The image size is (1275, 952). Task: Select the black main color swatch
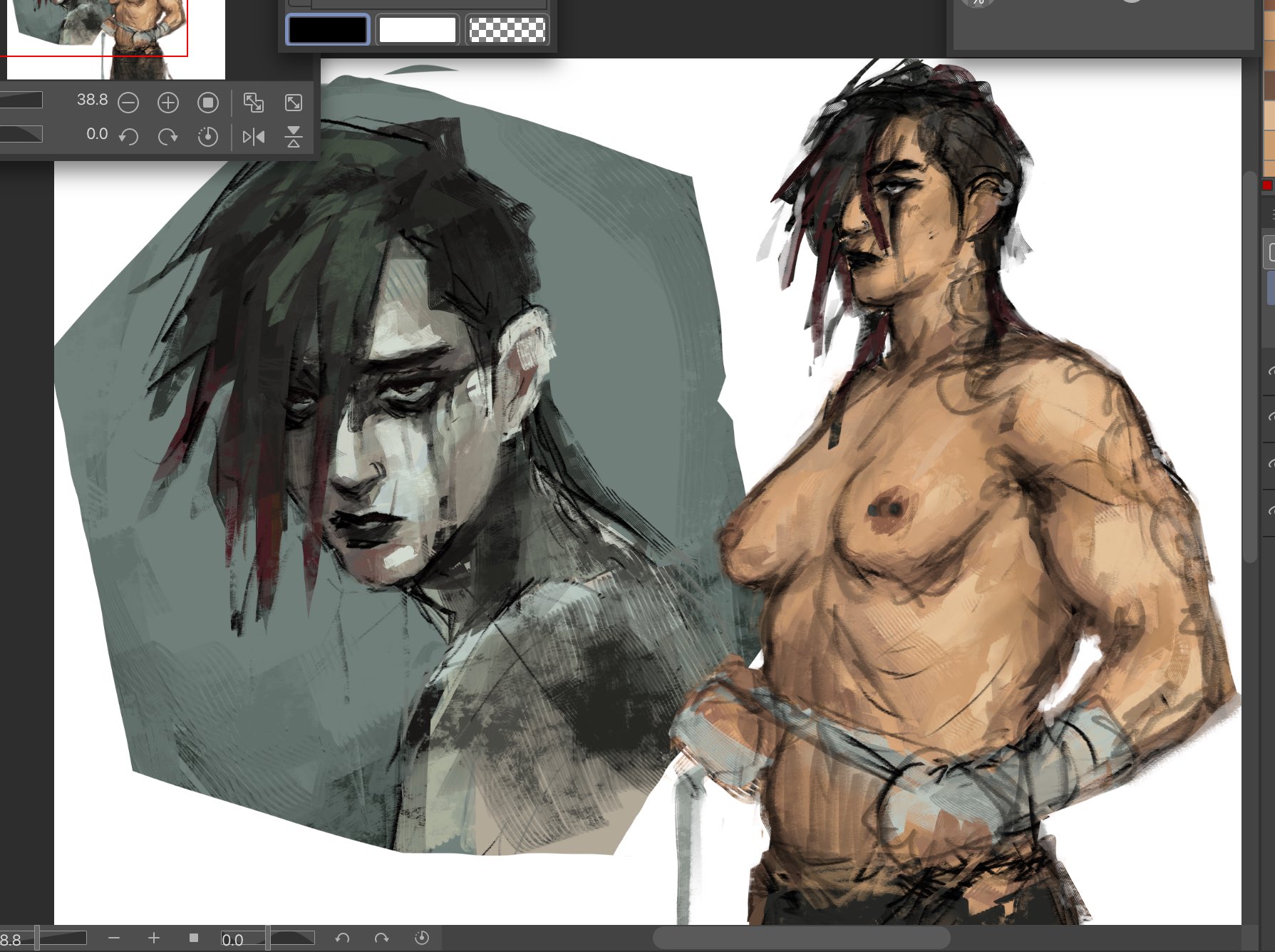tap(327, 30)
